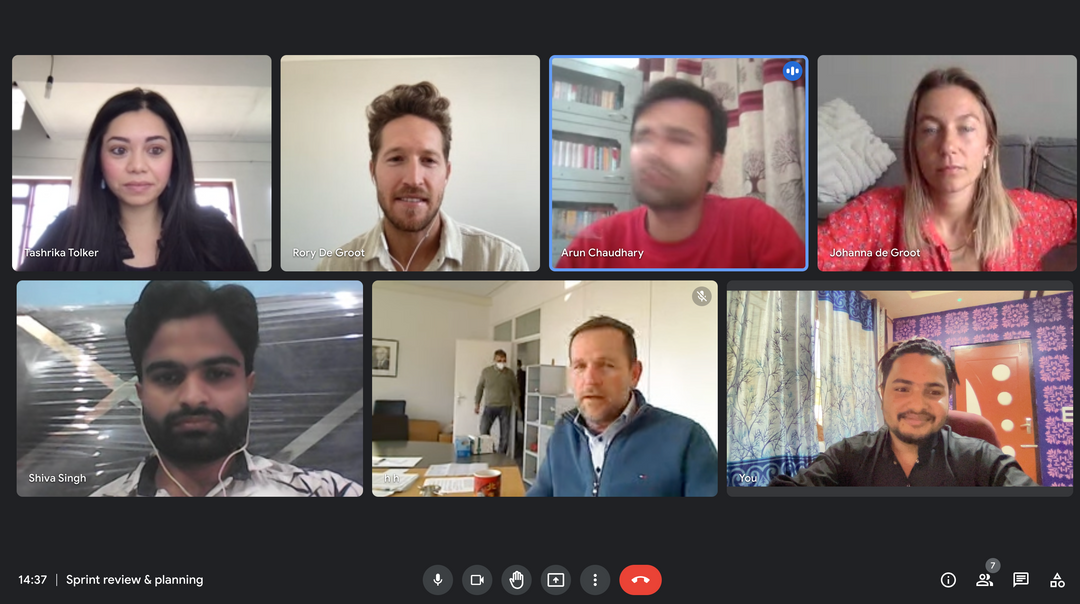Image resolution: width=1080 pixels, height=604 pixels.
Task: Select Shiva Singh's video tile
Action: (x=189, y=388)
